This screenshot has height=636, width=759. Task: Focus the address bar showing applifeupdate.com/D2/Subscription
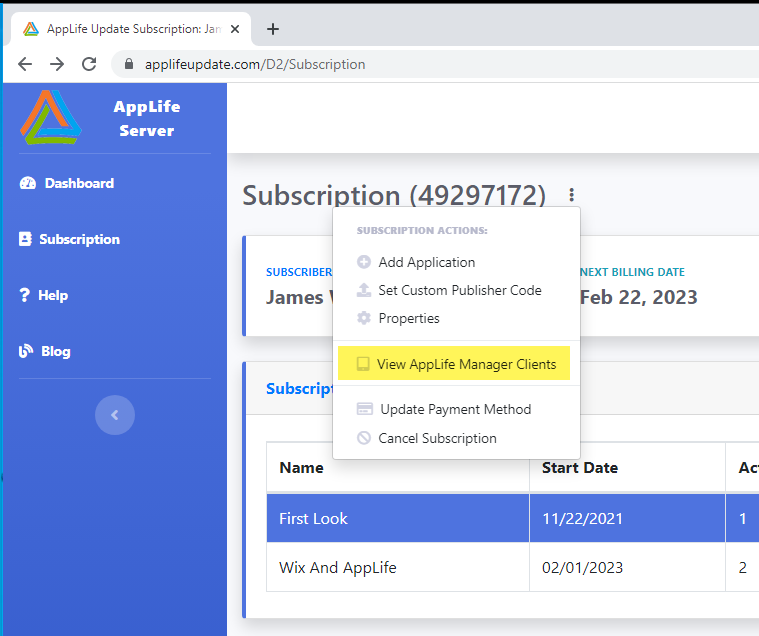click(436, 64)
